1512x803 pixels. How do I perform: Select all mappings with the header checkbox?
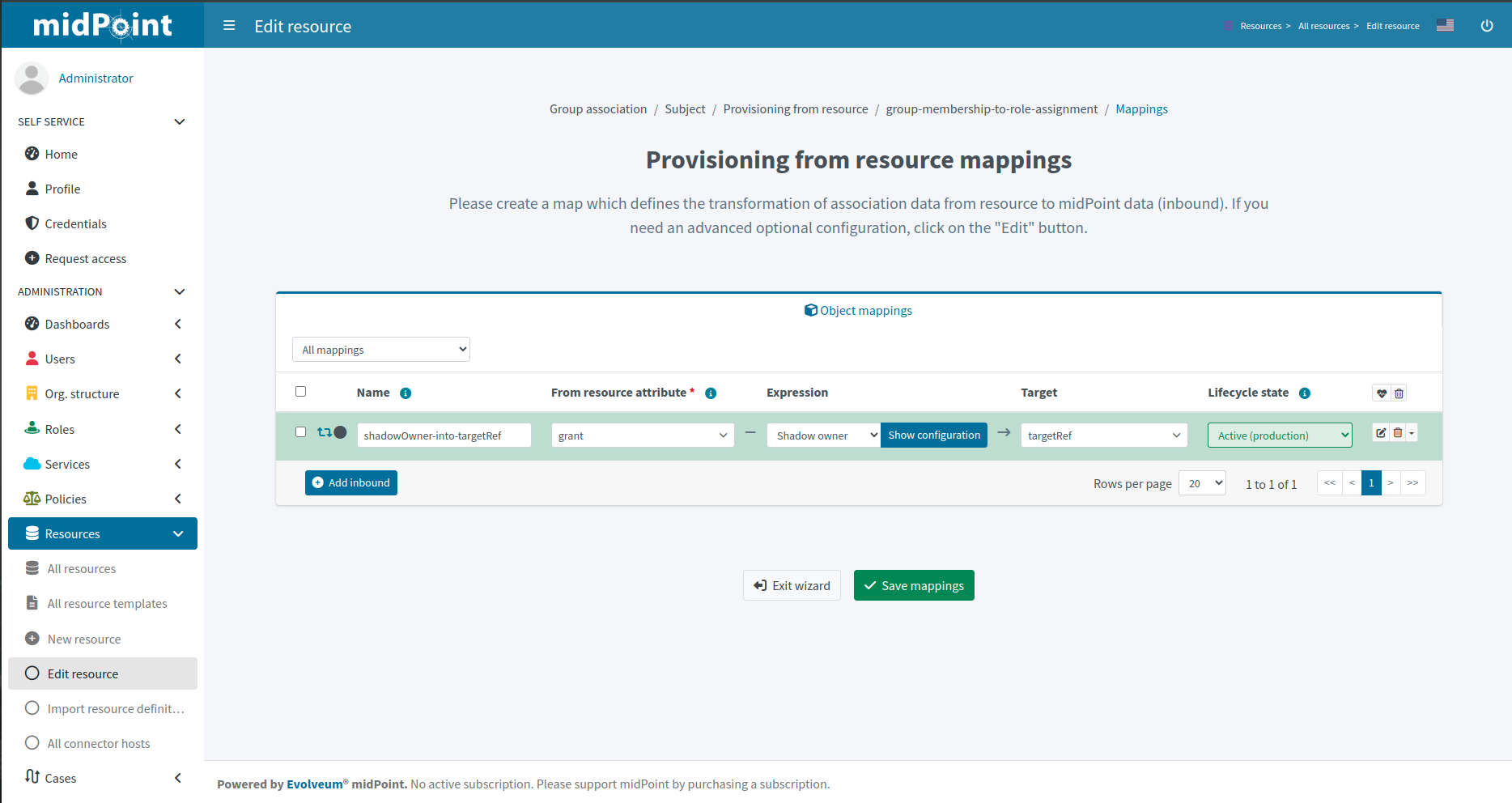[x=300, y=391]
